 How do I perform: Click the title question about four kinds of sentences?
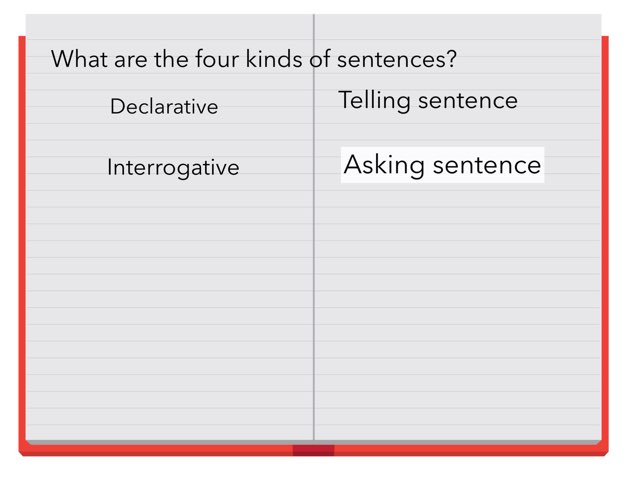[x=254, y=59]
